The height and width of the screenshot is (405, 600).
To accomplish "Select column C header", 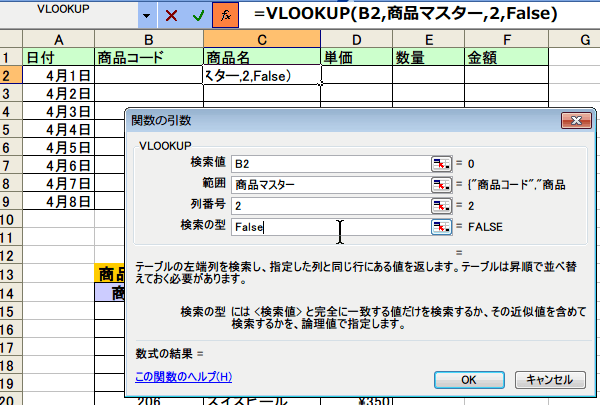I will [x=262, y=39].
